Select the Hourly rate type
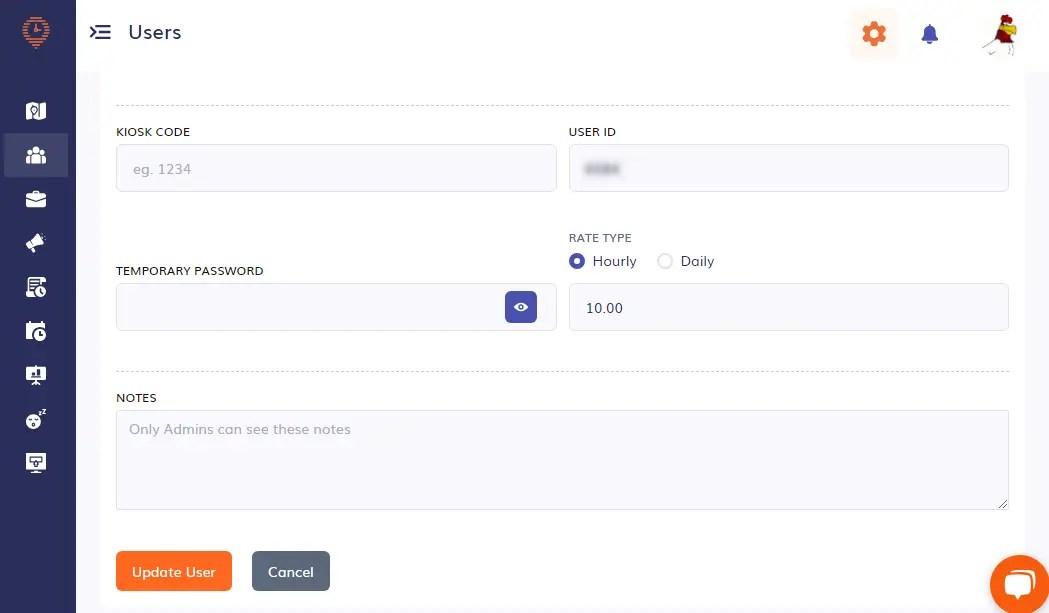Viewport: 1049px width, 613px height. [x=577, y=261]
